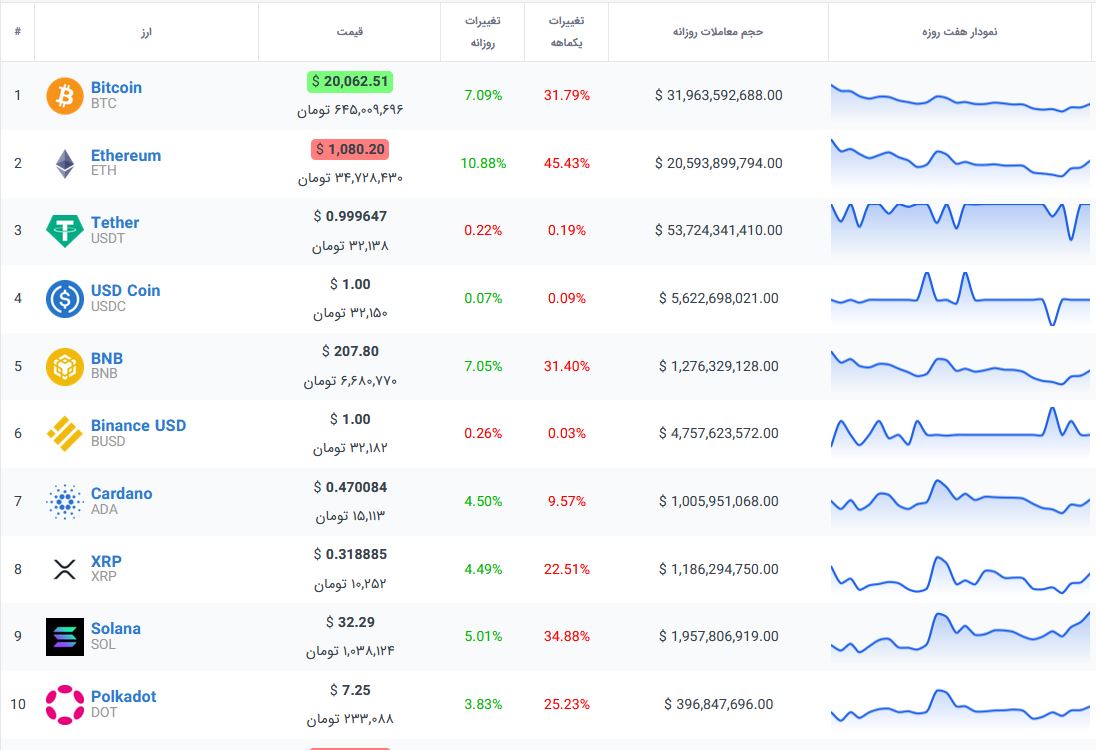View Binance USD seven-day sparkline chart

(x=960, y=431)
